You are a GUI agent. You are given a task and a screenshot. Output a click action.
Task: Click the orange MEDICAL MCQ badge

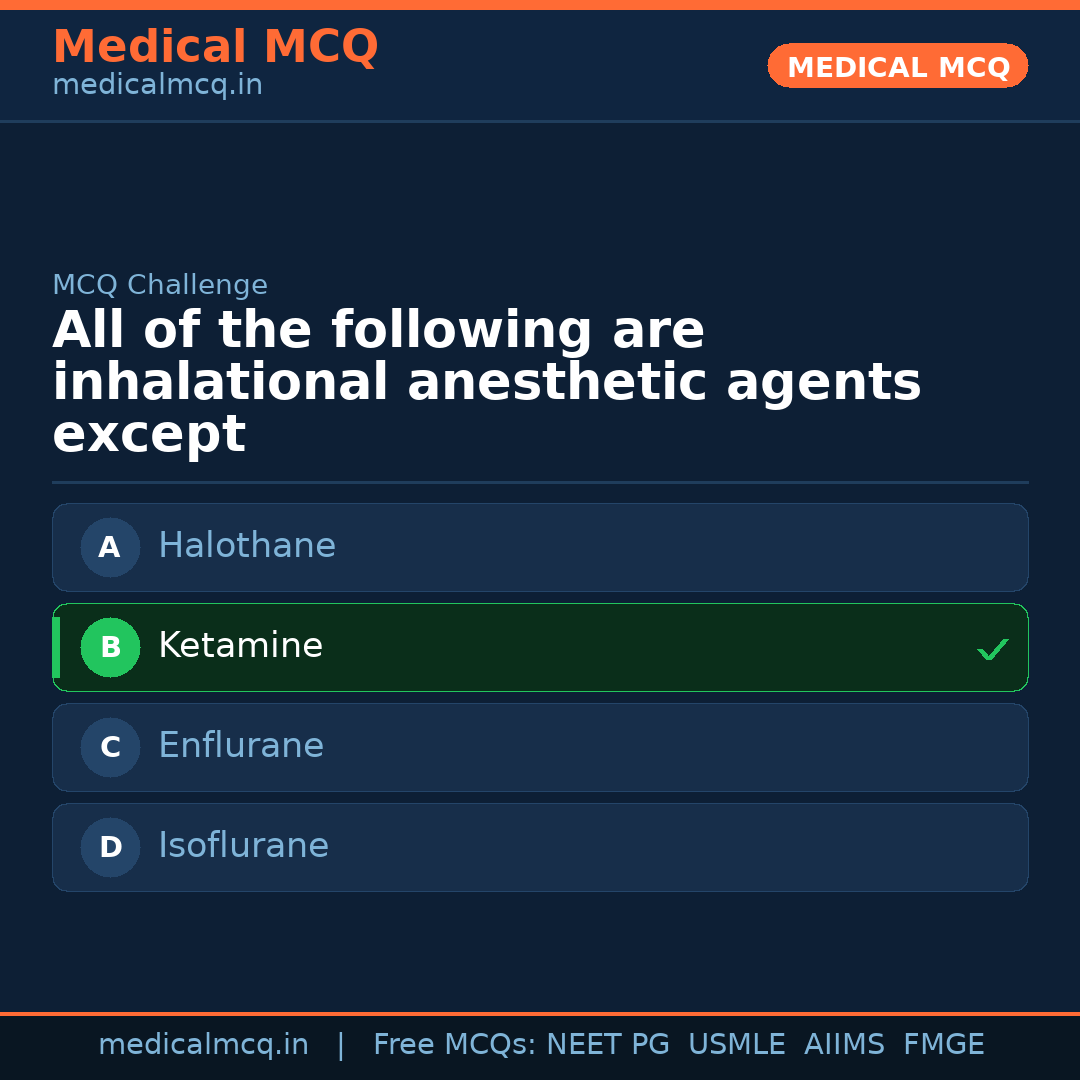pos(897,66)
